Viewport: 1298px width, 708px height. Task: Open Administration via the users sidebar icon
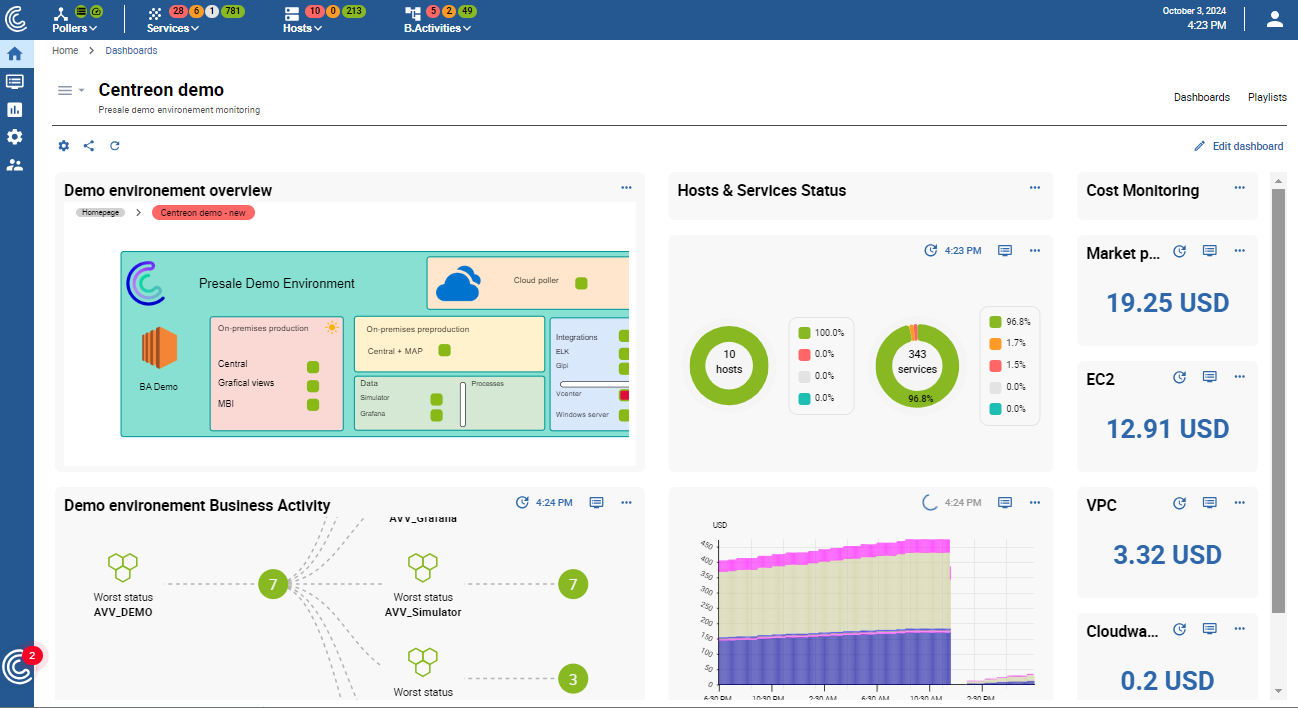pos(15,164)
